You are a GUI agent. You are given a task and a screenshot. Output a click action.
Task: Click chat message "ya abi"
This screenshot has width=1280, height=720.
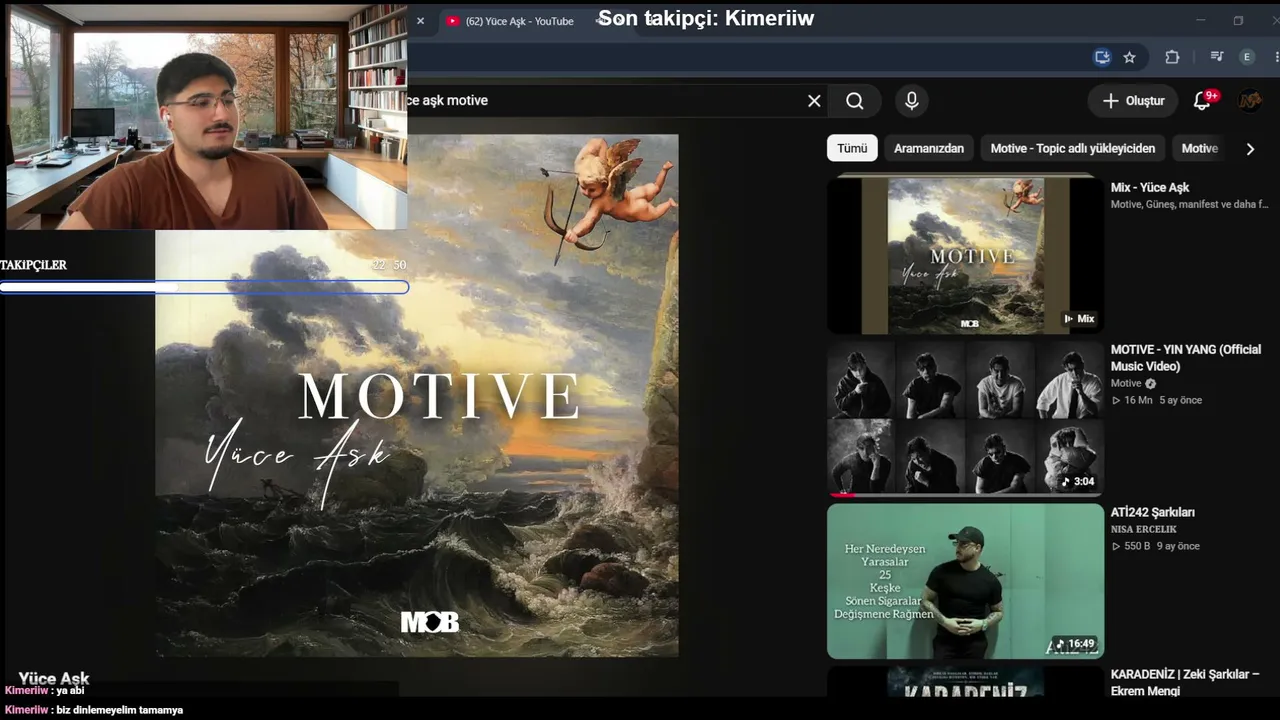(x=70, y=690)
